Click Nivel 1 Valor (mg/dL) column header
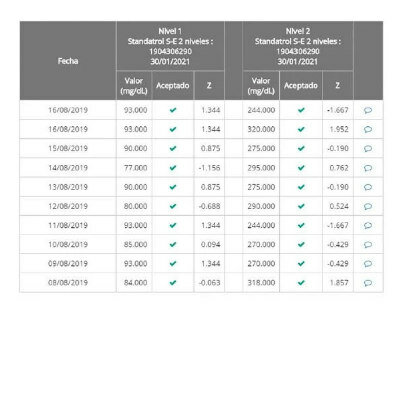 134,86
